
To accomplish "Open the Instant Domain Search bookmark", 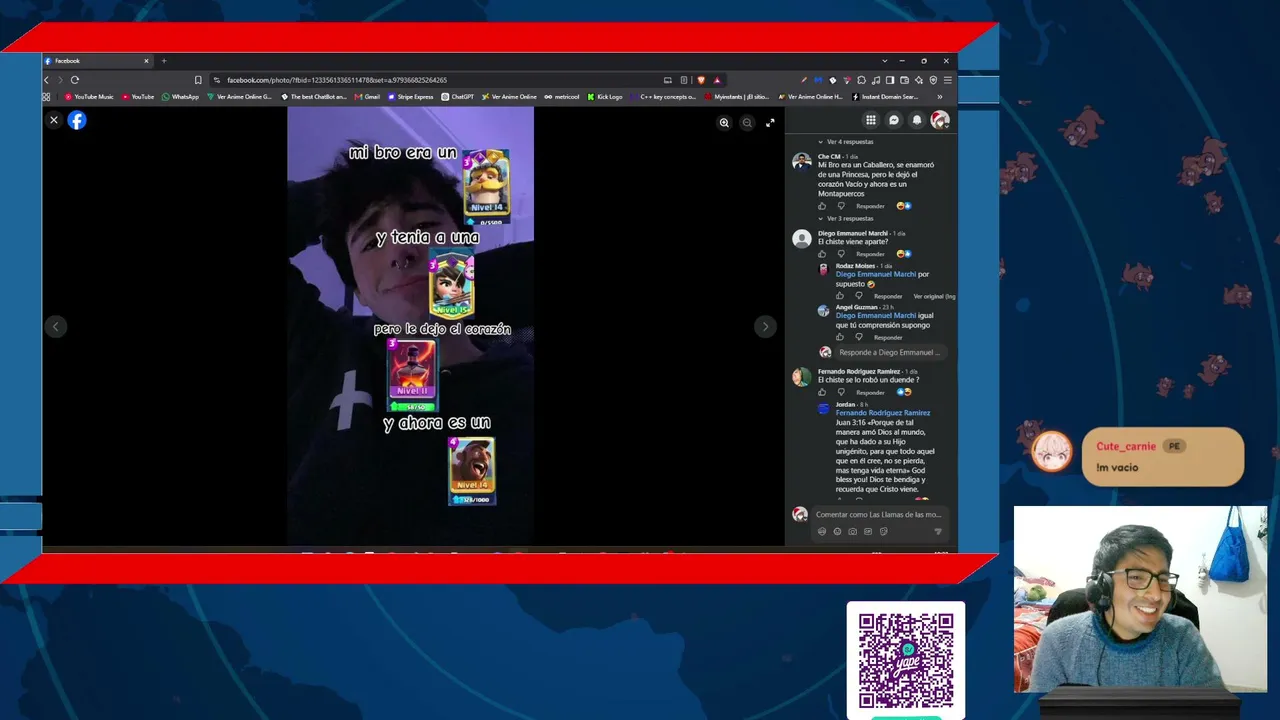I will click(x=885, y=97).
